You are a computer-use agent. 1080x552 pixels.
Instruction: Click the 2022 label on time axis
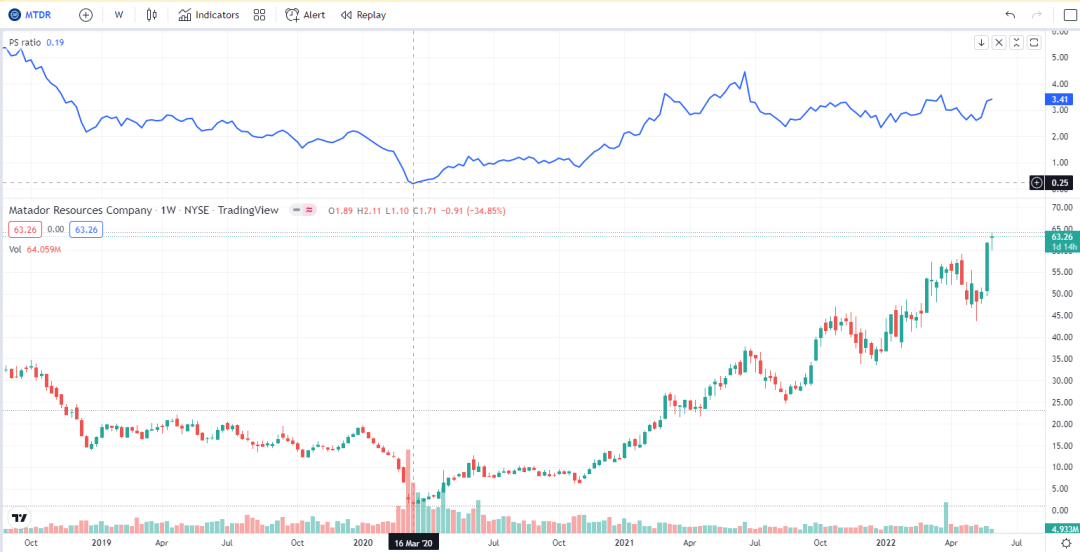[x=884, y=543]
